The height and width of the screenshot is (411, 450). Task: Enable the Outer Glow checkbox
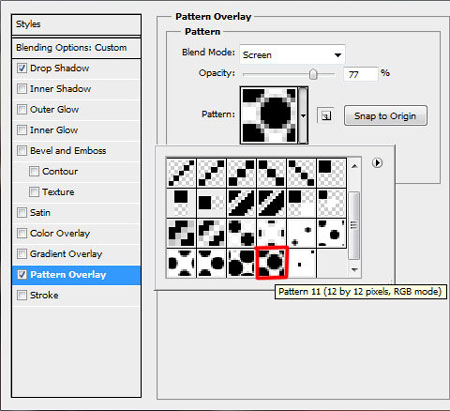point(22,109)
